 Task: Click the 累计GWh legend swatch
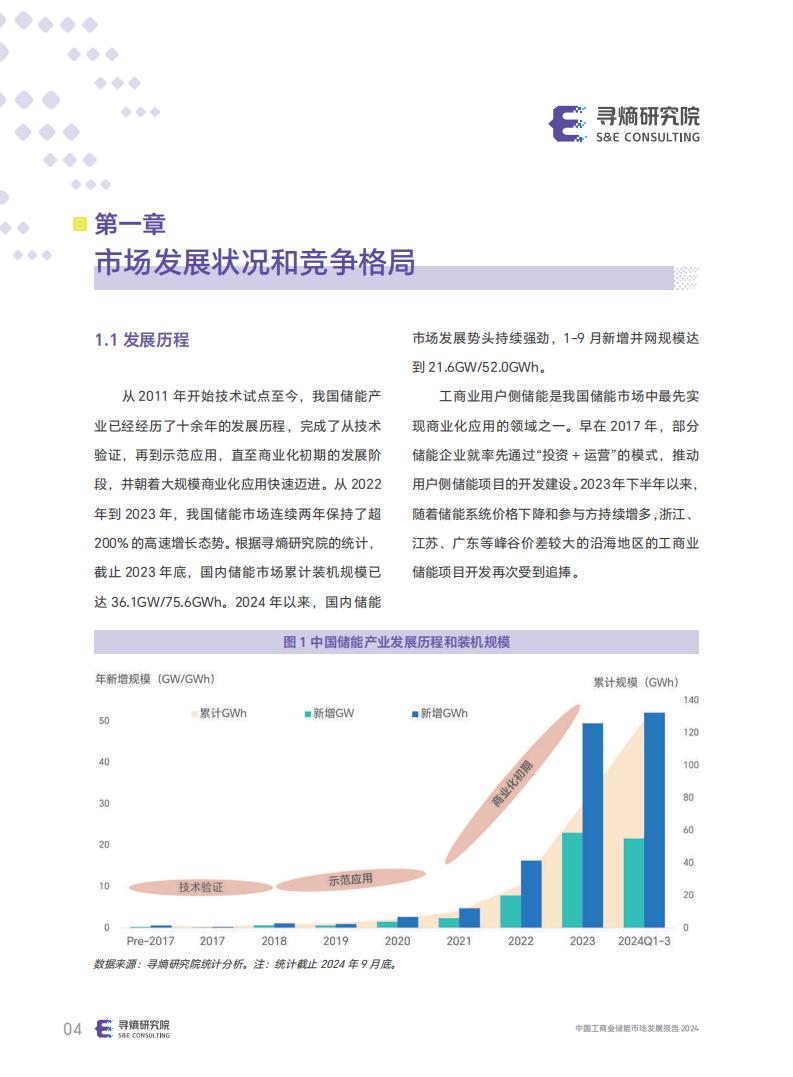pyautogui.click(x=194, y=714)
